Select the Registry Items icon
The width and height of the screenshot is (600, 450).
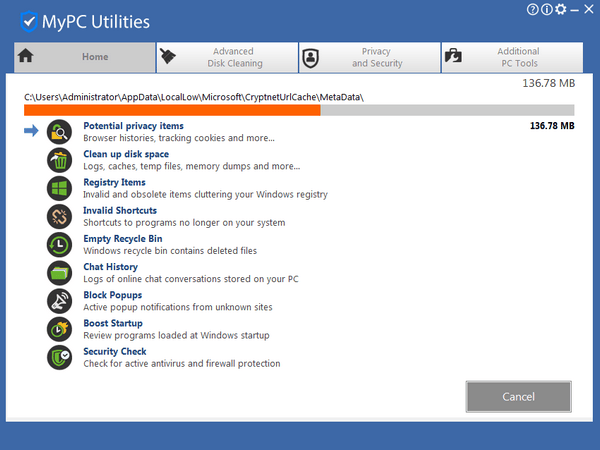pos(59,188)
